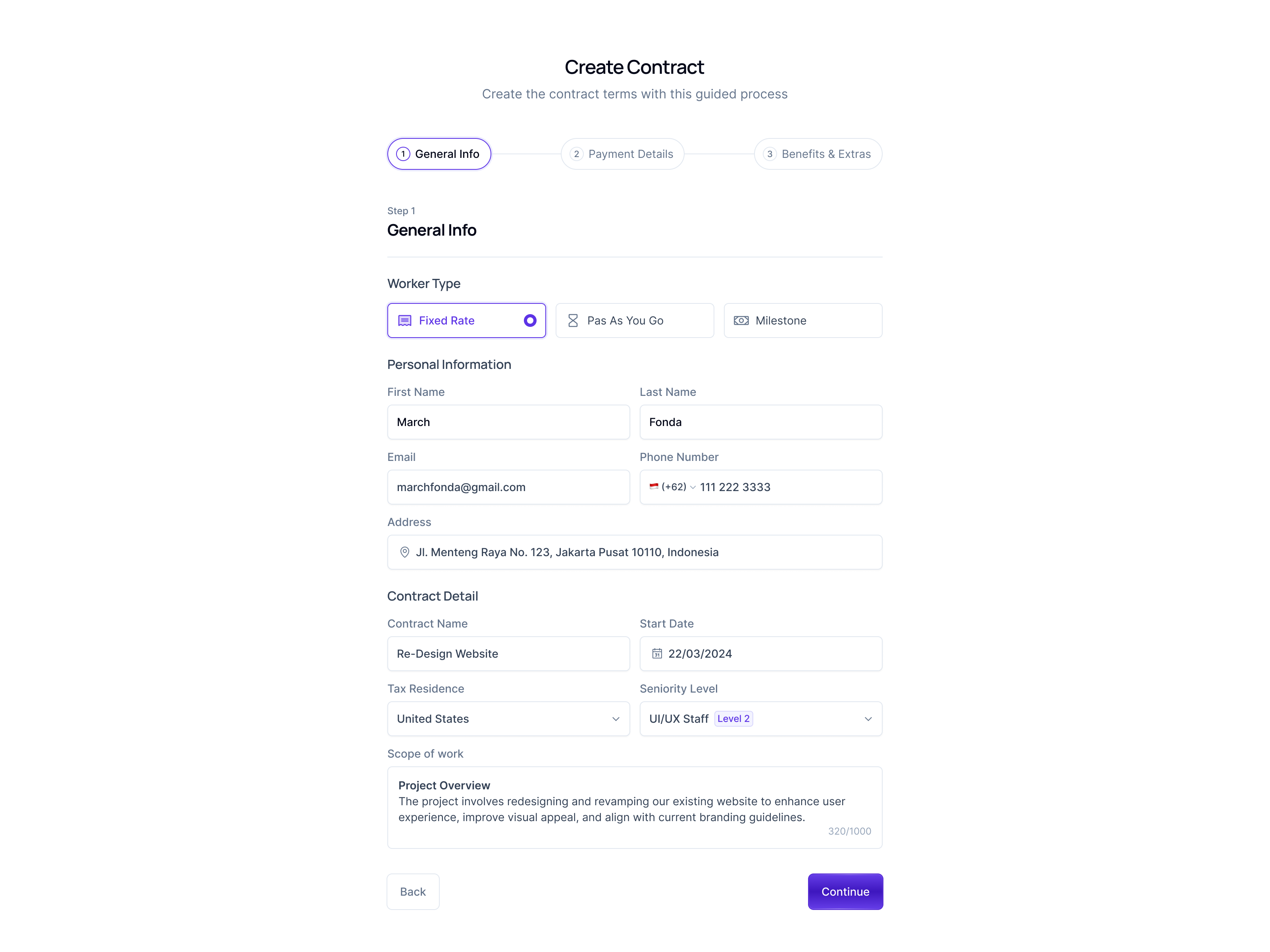Click the hourglass icon beside Pas As You Go

(x=573, y=320)
